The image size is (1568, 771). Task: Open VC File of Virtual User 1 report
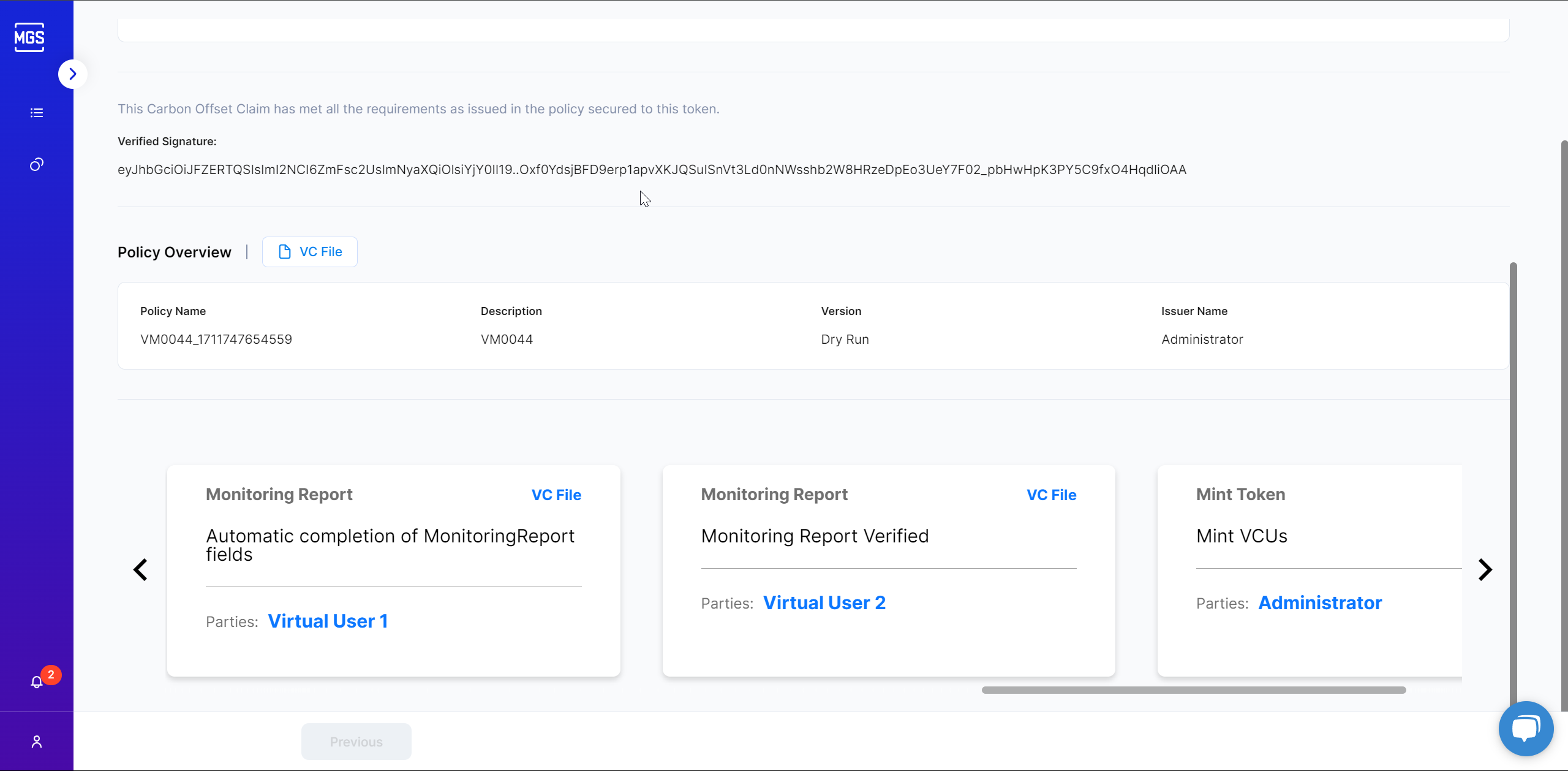[x=556, y=495]
